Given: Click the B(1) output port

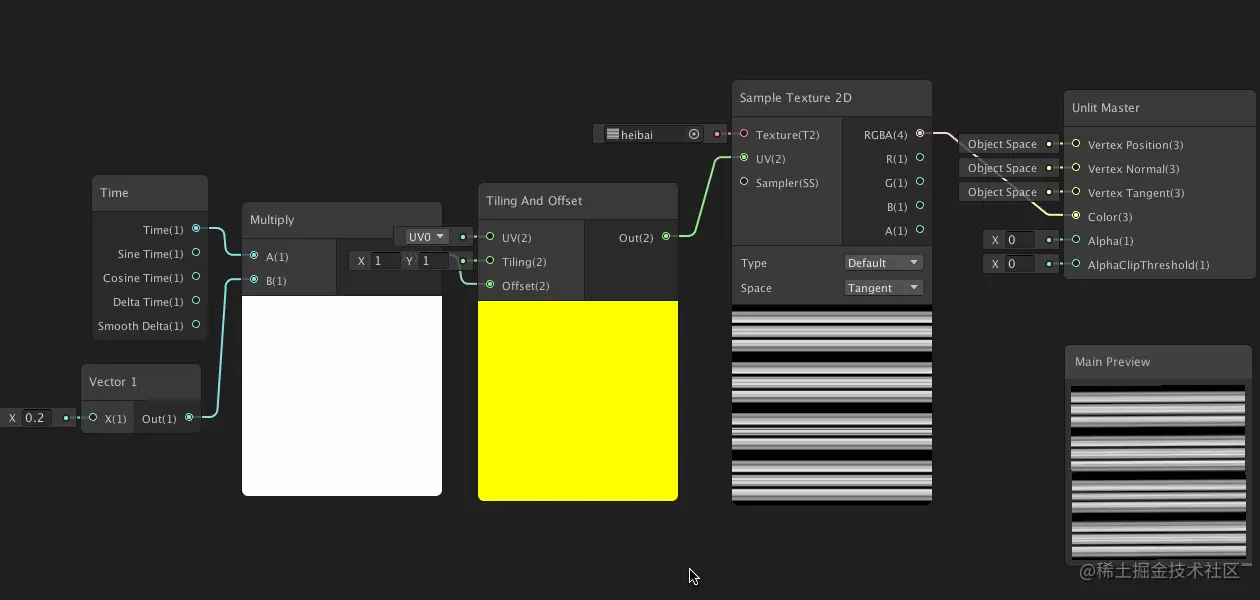Looking at the screenshot, I should click(920, 206).
